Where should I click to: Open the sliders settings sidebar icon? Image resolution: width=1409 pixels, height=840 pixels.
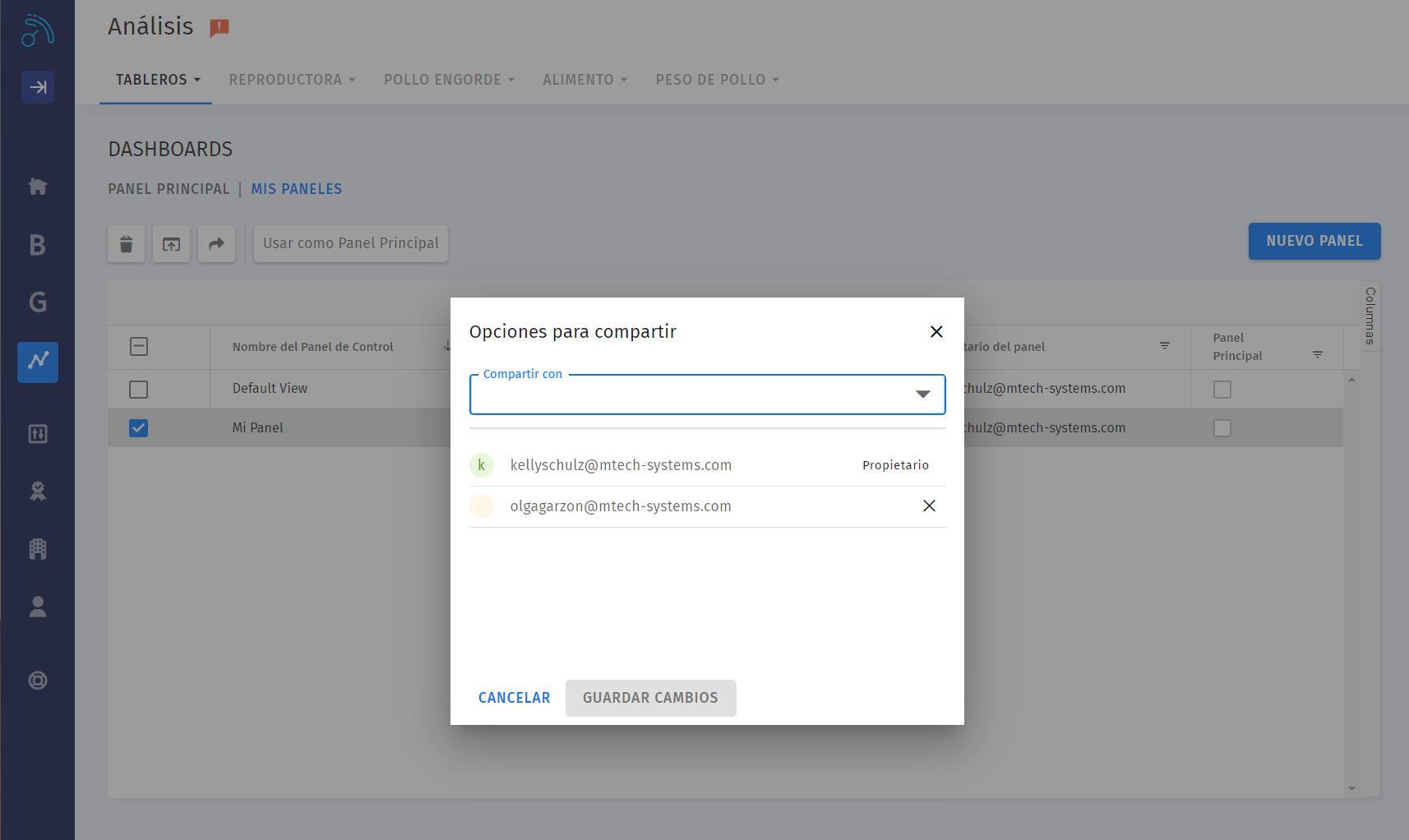pos(38,434)
